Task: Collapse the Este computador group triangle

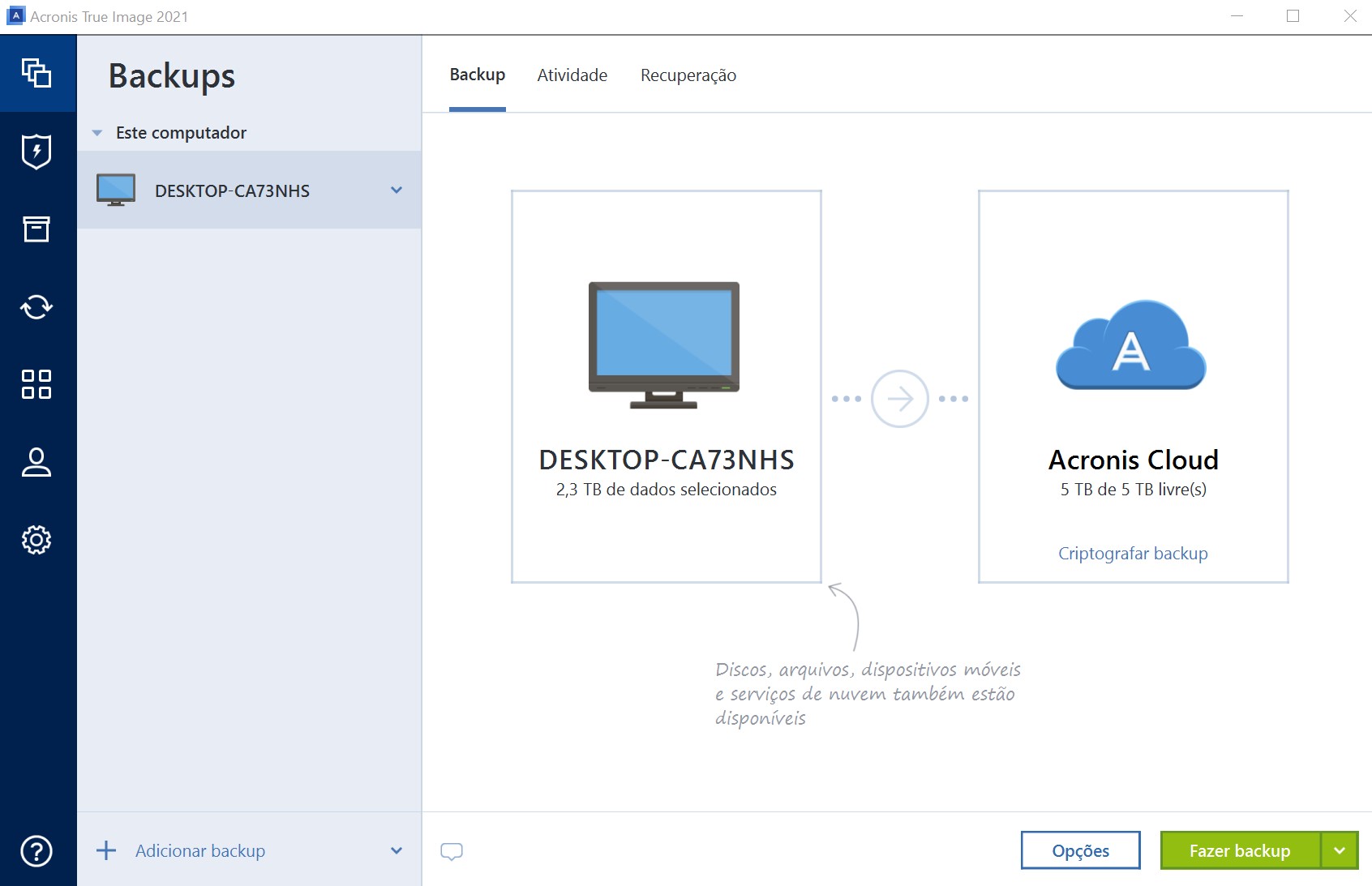Action: click(x=97, y=133)
